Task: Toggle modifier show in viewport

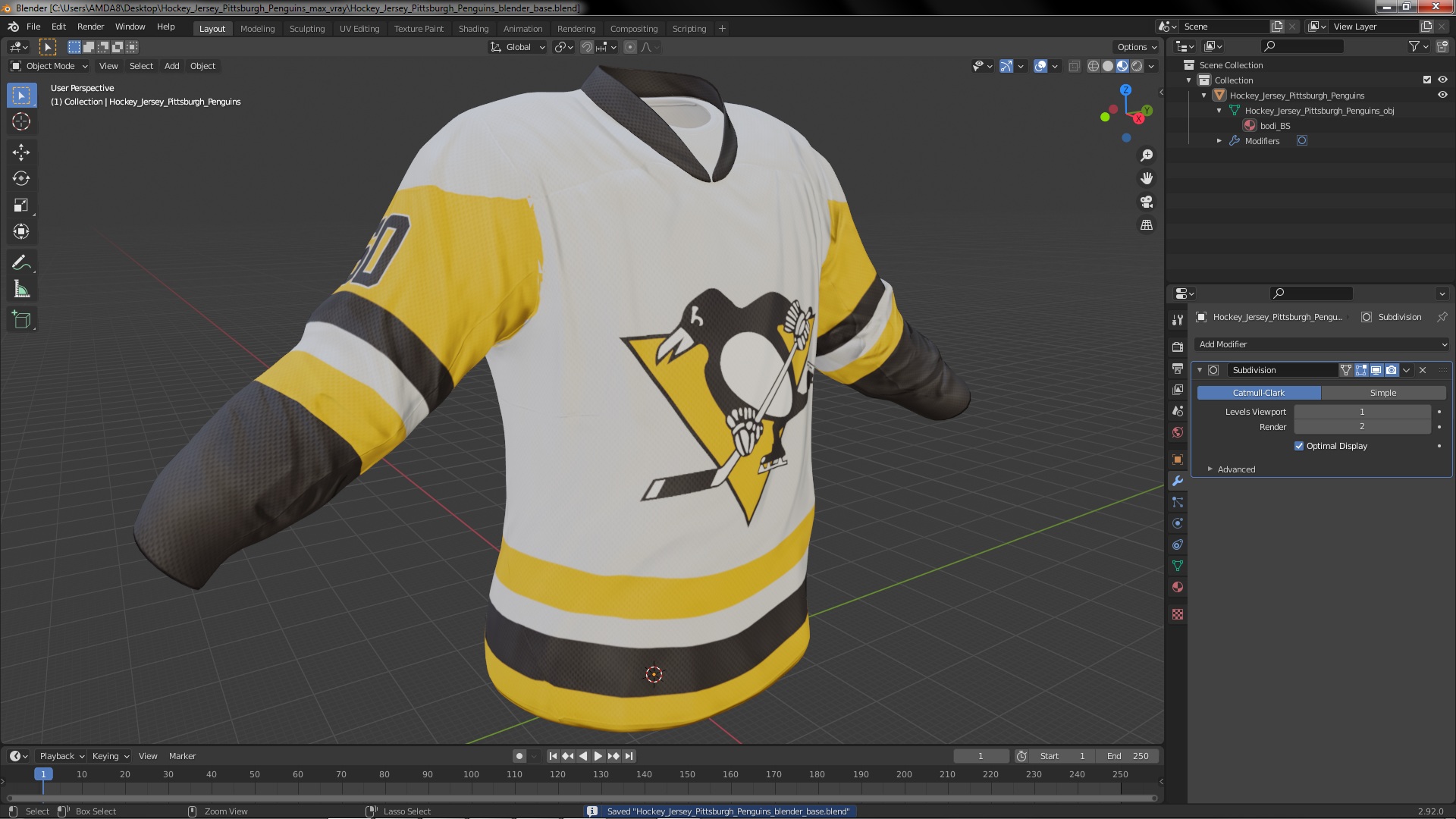Action: pos(1376,370)
